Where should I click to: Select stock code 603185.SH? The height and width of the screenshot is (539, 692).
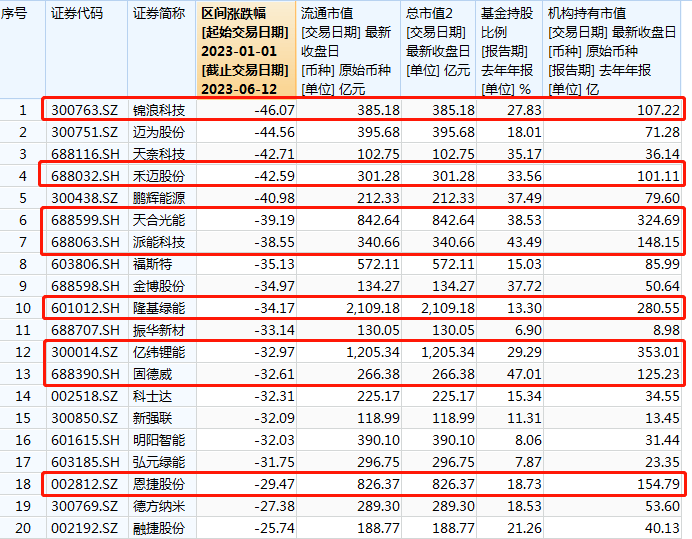[x=85, y=462]
